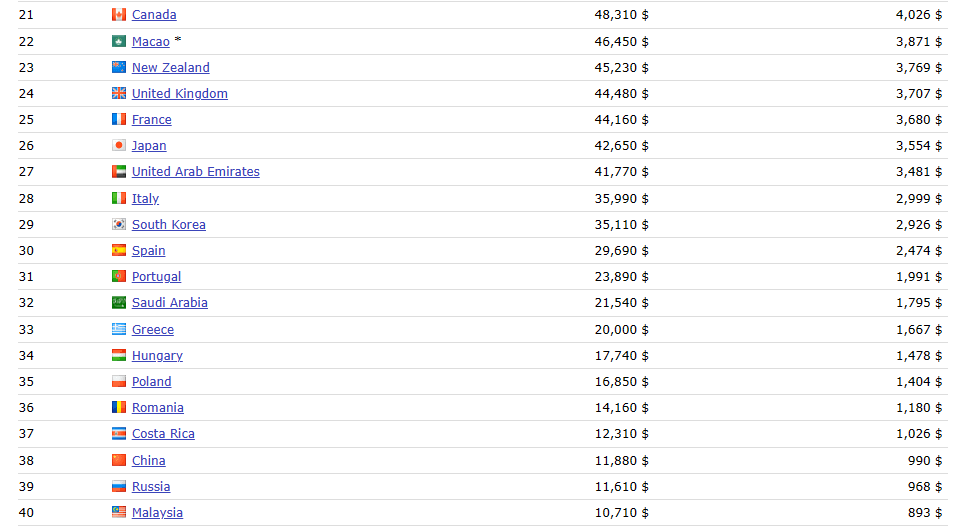955x532 pixels.
Task: Click the United Kingdom flag icon
Action: click(x=119, y=94)
